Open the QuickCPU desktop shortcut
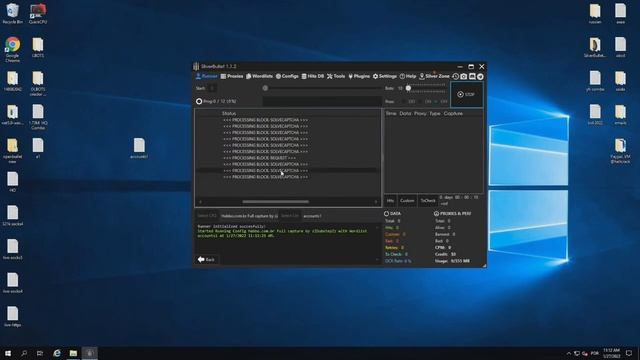 [38, 13]
